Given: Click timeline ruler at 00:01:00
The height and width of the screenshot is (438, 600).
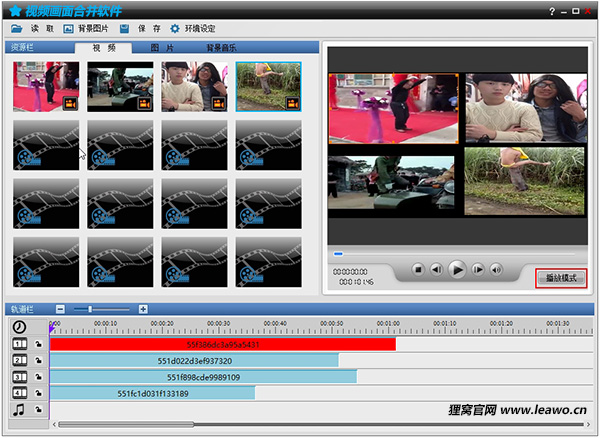Looking at the screenshot, I should pos(388,324).
